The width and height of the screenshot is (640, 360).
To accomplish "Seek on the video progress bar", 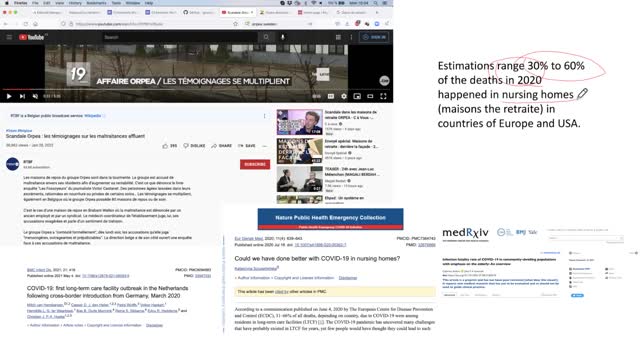I will tap(196, 89).
